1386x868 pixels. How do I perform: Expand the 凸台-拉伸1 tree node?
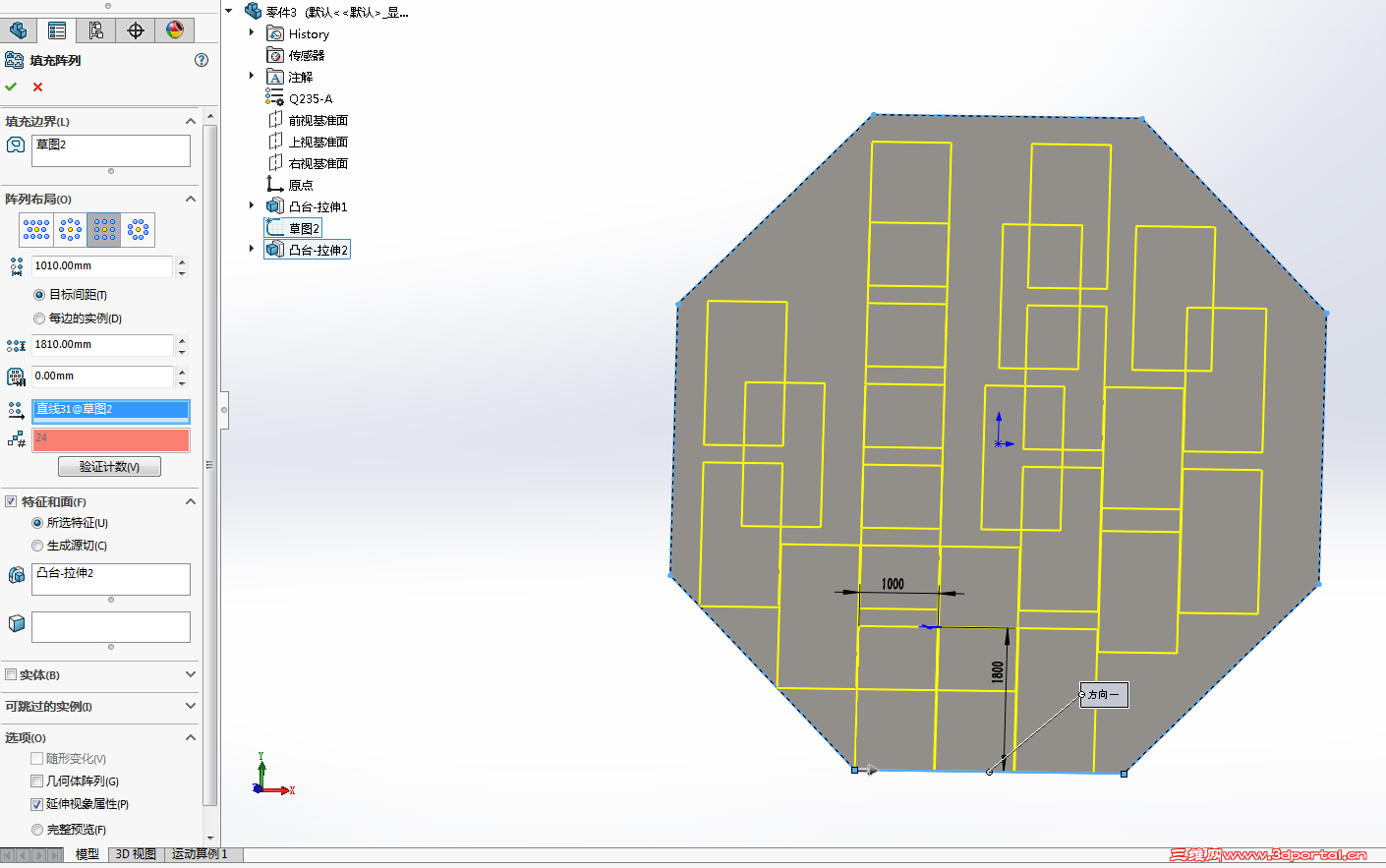pos(252,205)
